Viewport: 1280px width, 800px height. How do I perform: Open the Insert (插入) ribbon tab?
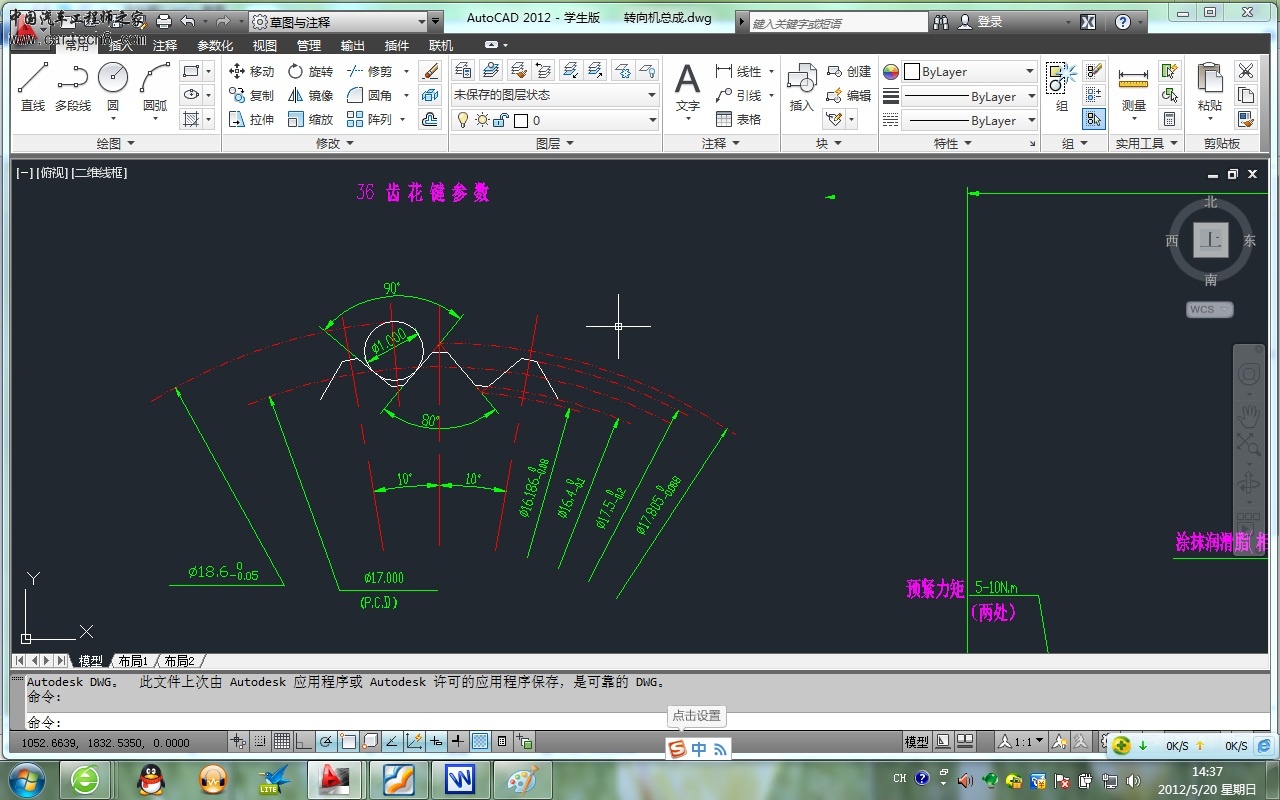[120, 45]
